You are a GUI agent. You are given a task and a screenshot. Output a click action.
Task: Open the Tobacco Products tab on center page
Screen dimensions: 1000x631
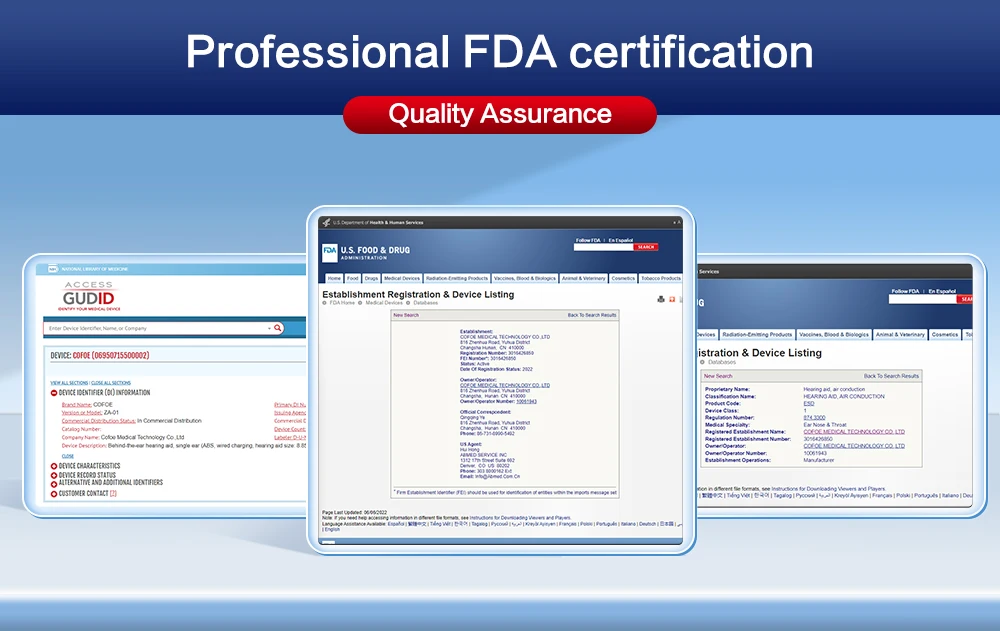661,279
